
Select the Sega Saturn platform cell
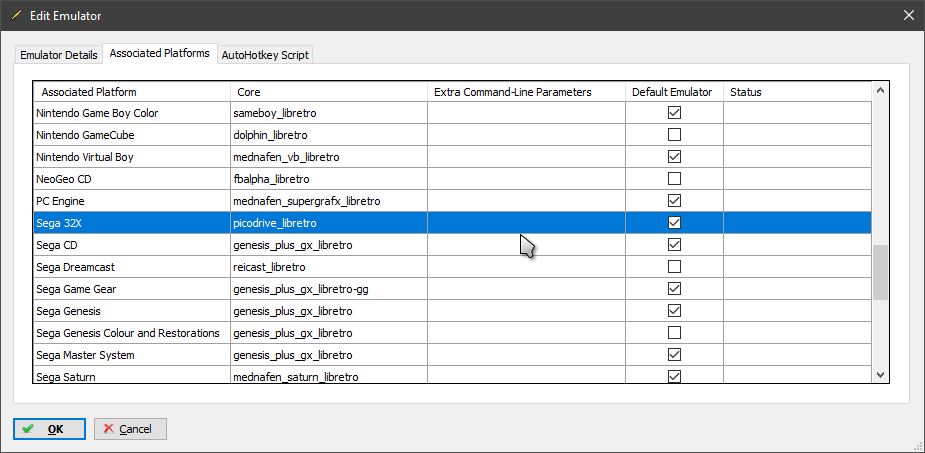pyautogui.click(x=132, y=375)
